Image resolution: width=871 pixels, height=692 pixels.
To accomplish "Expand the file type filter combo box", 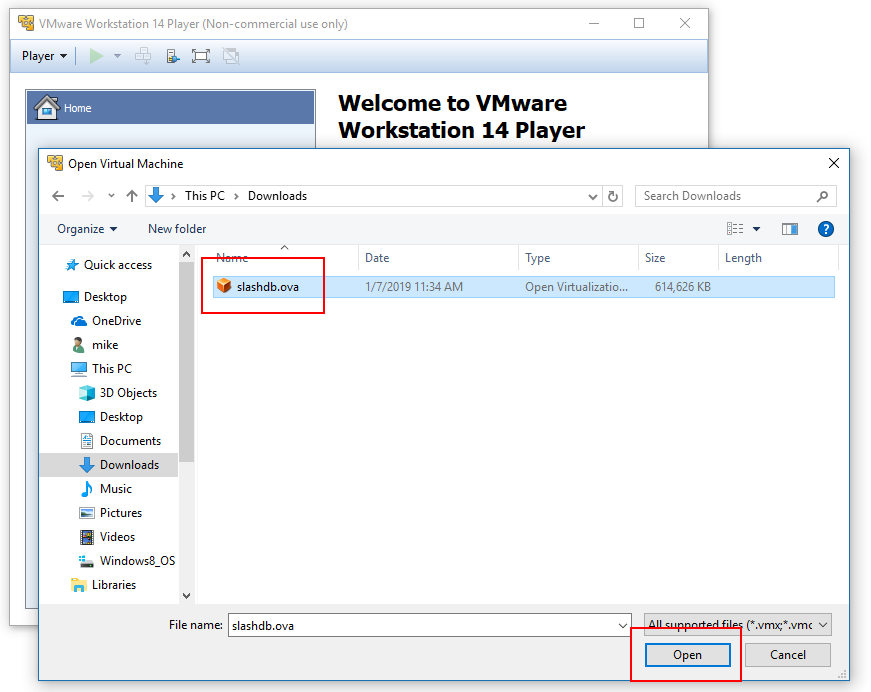I will [x=738, y=625].
